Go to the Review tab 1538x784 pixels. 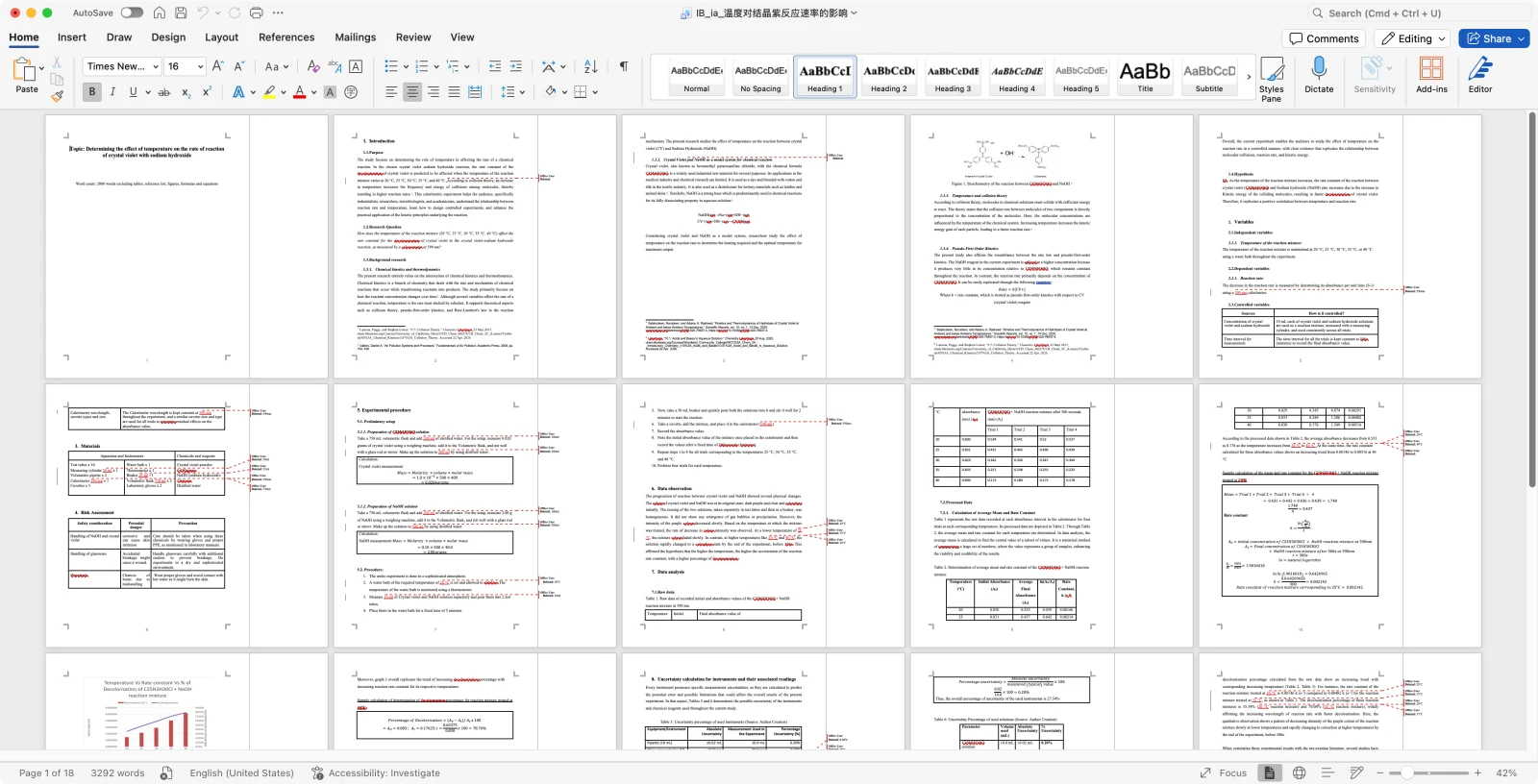pyautogui.click(x=413, y=37)
